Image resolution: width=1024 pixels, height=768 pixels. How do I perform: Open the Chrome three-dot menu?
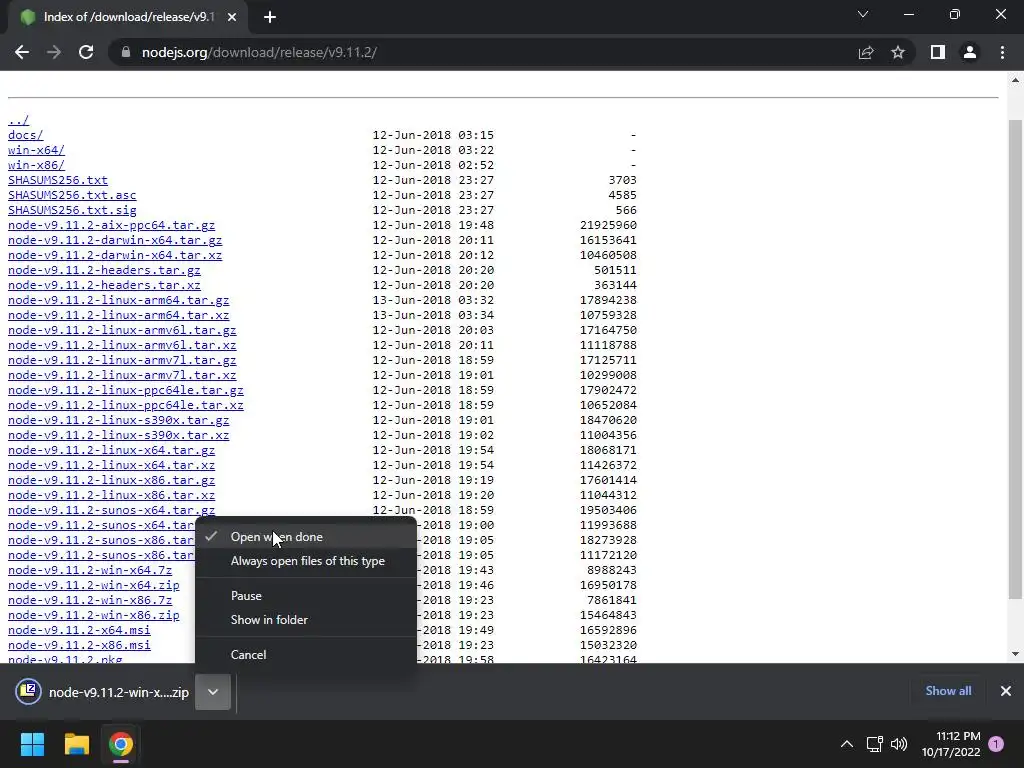(x=1002, y=52)
